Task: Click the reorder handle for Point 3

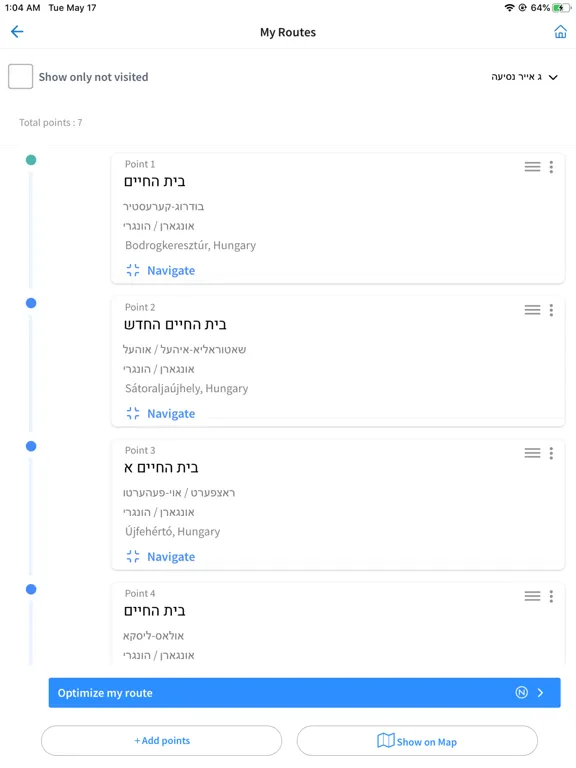Action: click(x=532, y=453)
